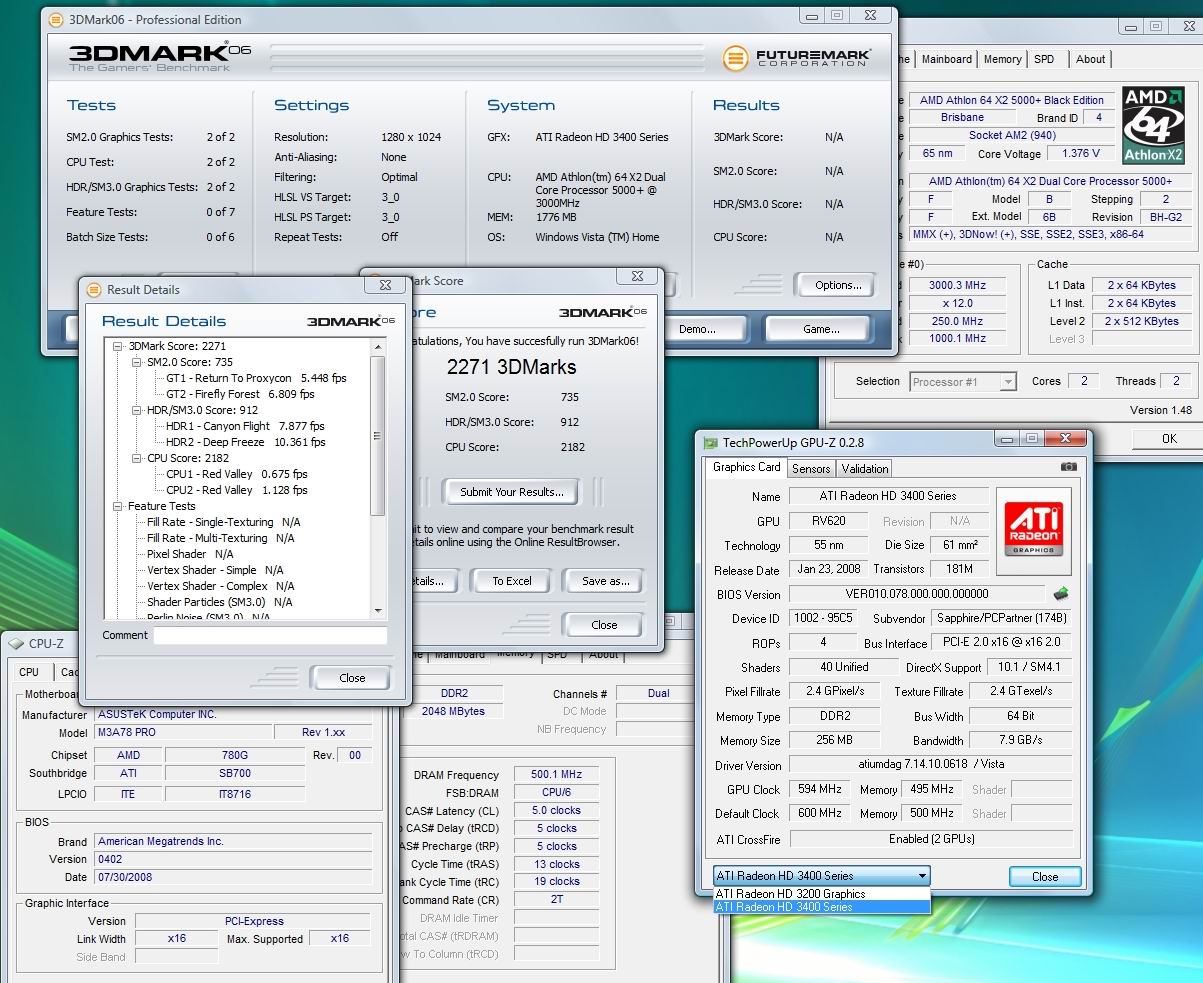Choose ATI Radeon HD 3200 Graphics from list
Viewport: 1203px width, 983px height.
pos(821,894)
